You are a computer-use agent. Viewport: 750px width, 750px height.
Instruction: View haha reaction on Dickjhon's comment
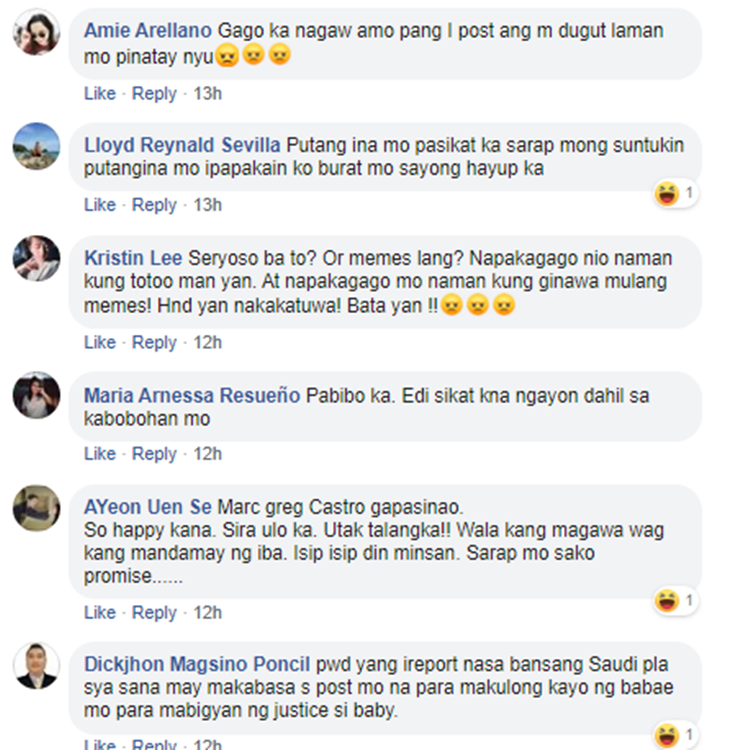click(x=675, y=736)
